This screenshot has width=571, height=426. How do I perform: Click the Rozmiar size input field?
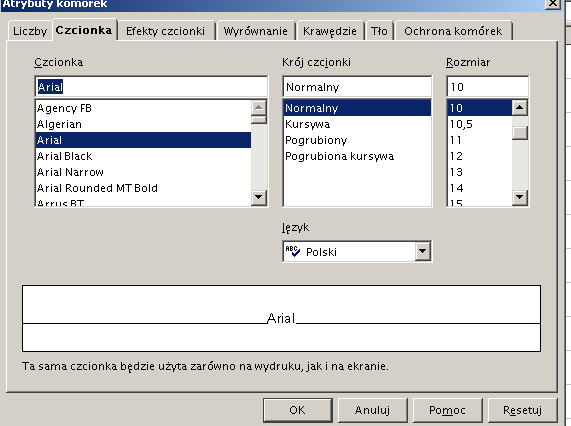(488, 87)
